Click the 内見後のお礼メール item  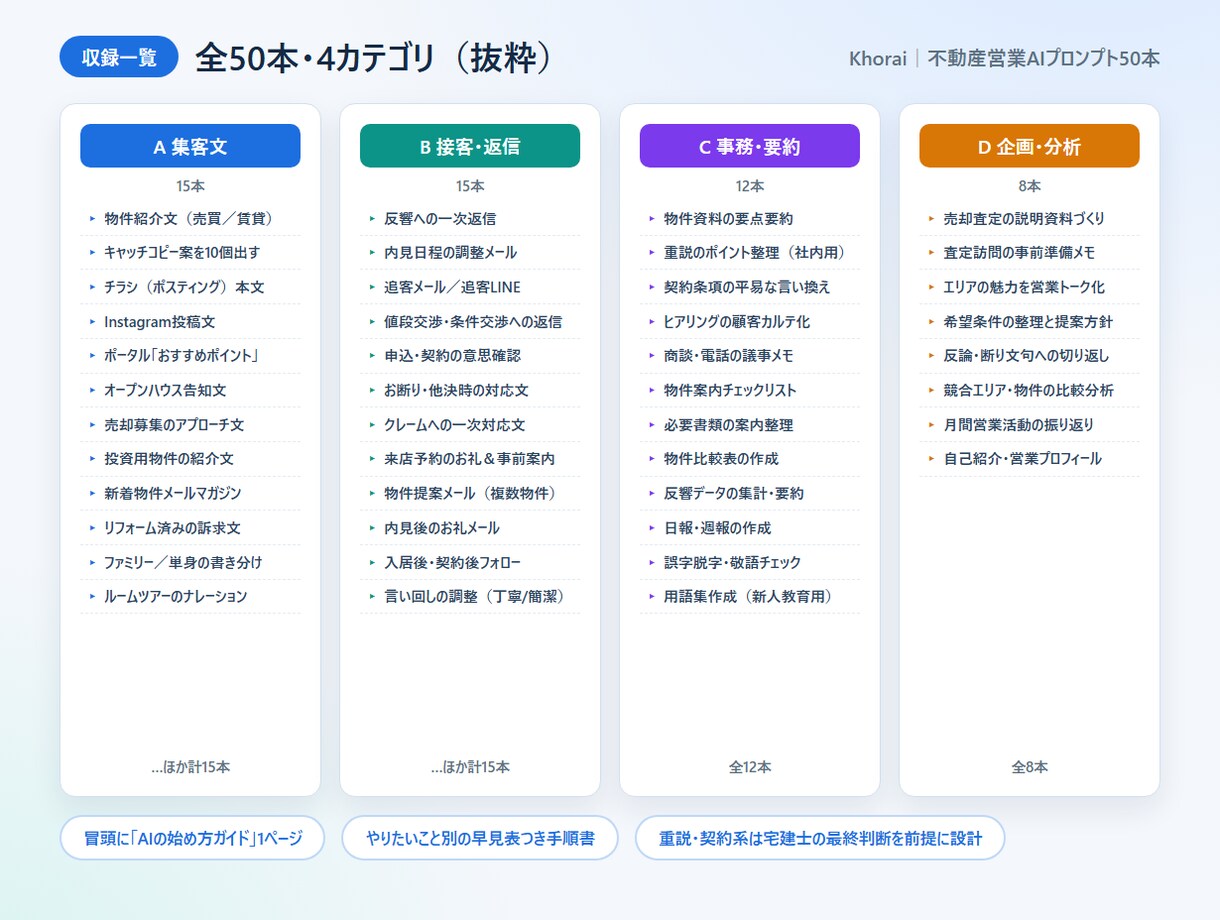(x=470, y=528)
